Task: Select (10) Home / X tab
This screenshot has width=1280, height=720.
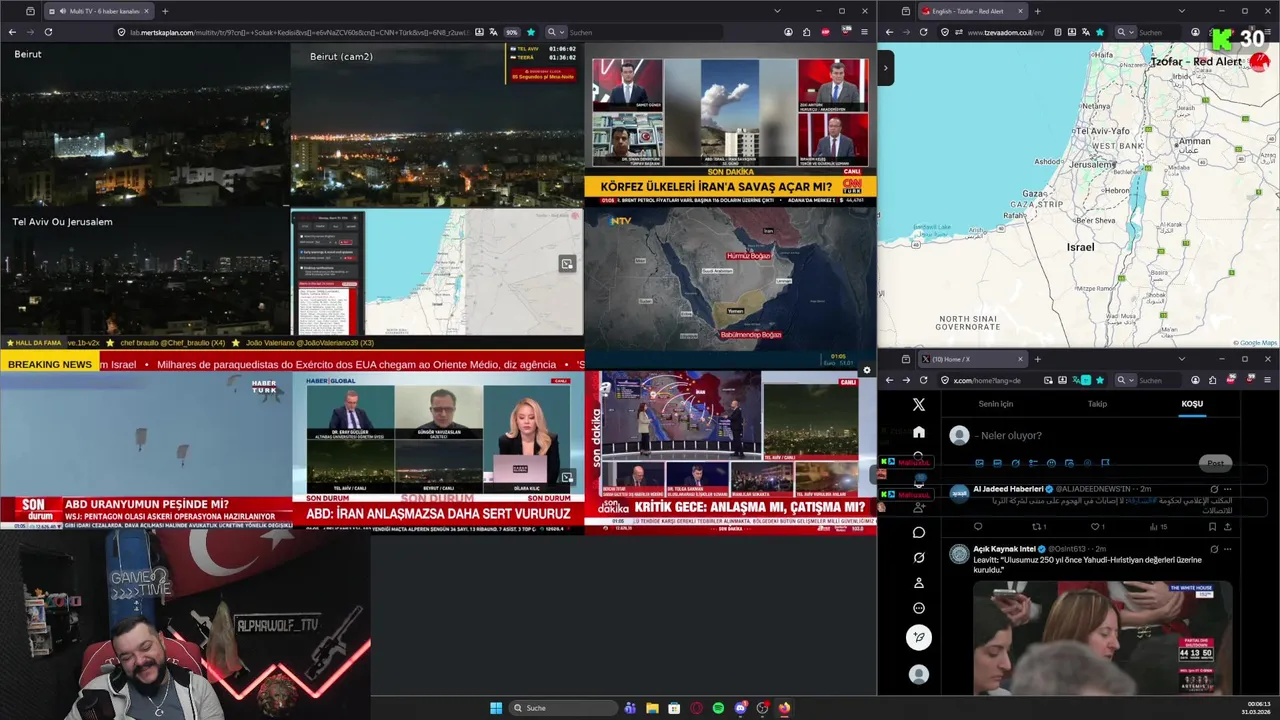Action: 972,359
